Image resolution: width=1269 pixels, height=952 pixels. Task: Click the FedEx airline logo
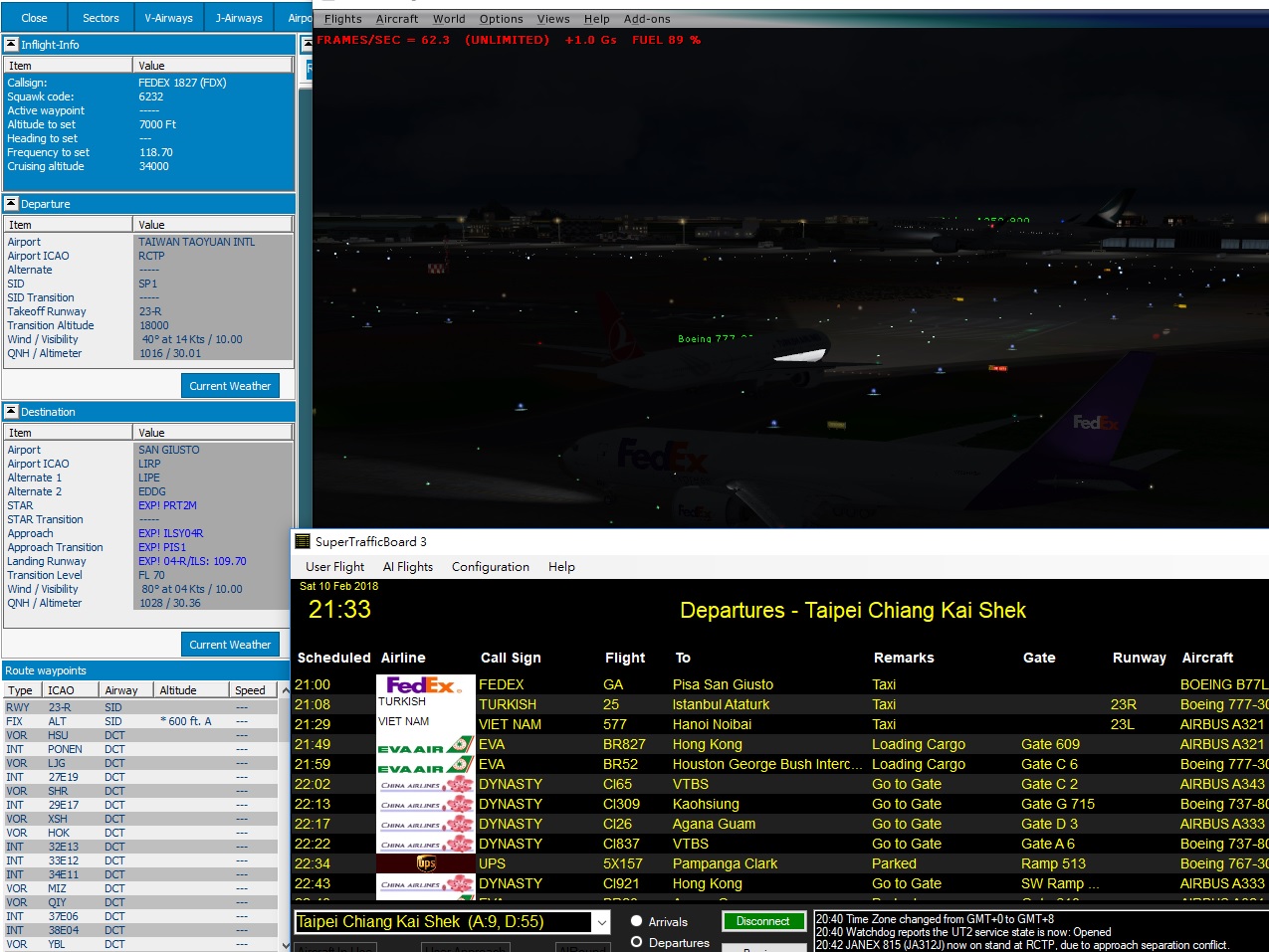(x=425, y=684)
